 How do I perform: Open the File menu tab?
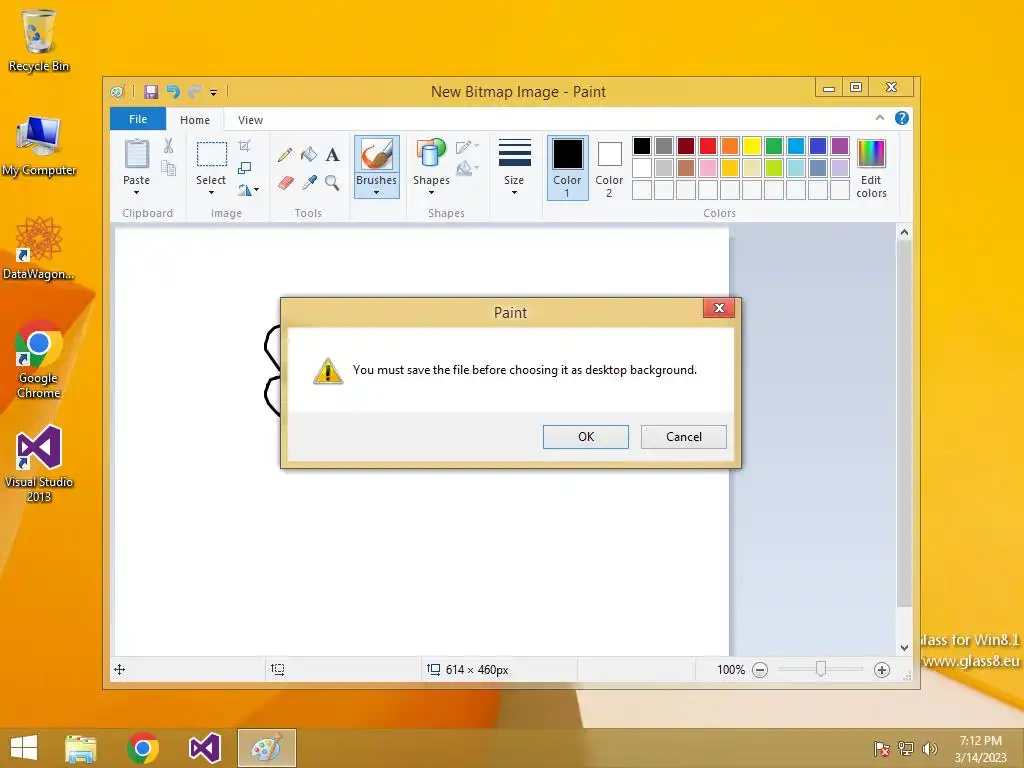[138, 119]
